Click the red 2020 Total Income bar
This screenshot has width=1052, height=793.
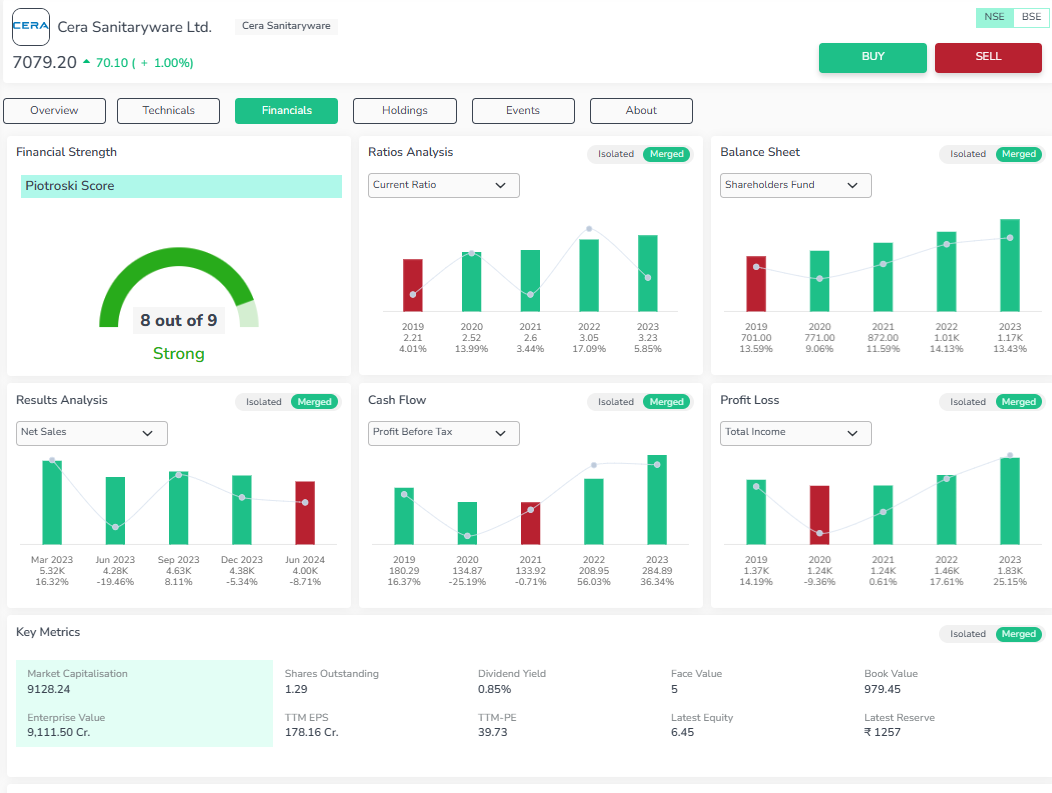819,515
